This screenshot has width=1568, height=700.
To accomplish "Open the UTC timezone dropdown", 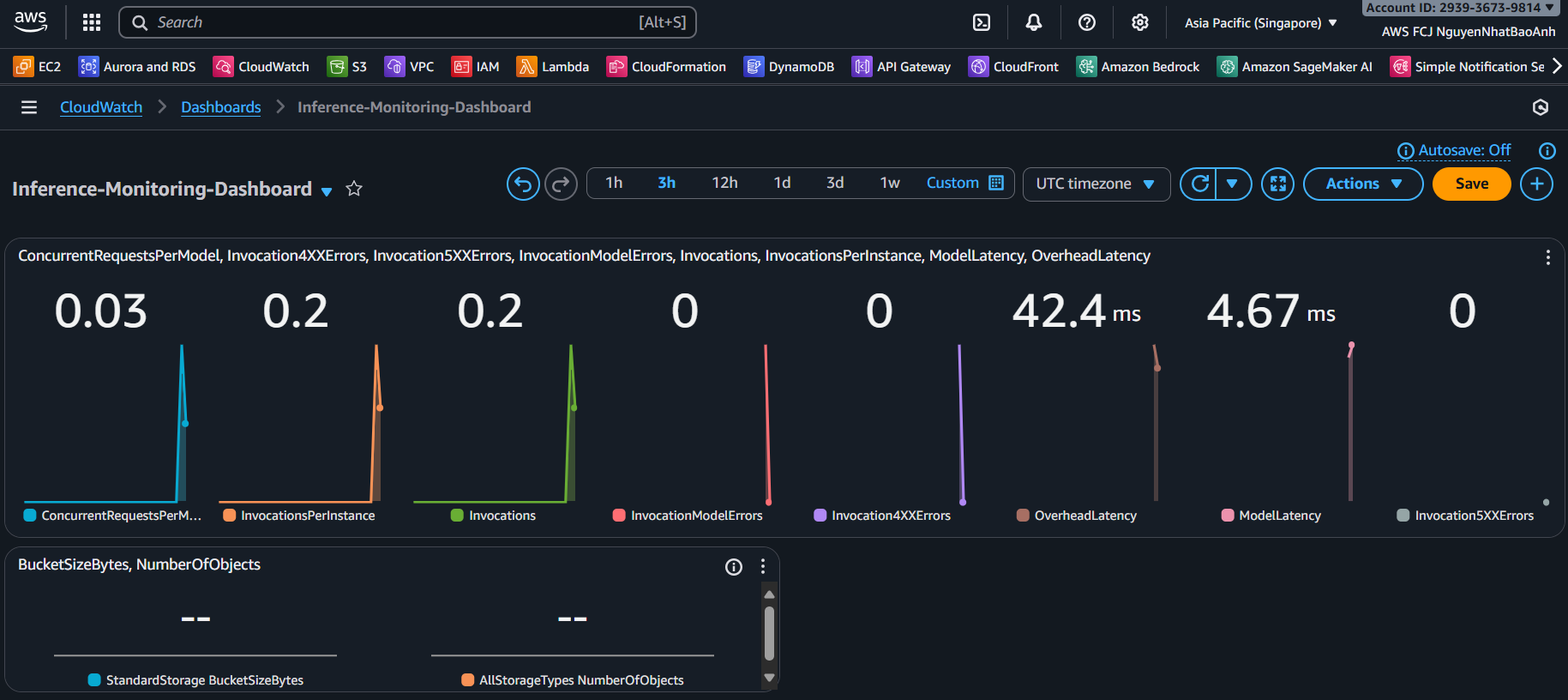I will (1096, 184).
